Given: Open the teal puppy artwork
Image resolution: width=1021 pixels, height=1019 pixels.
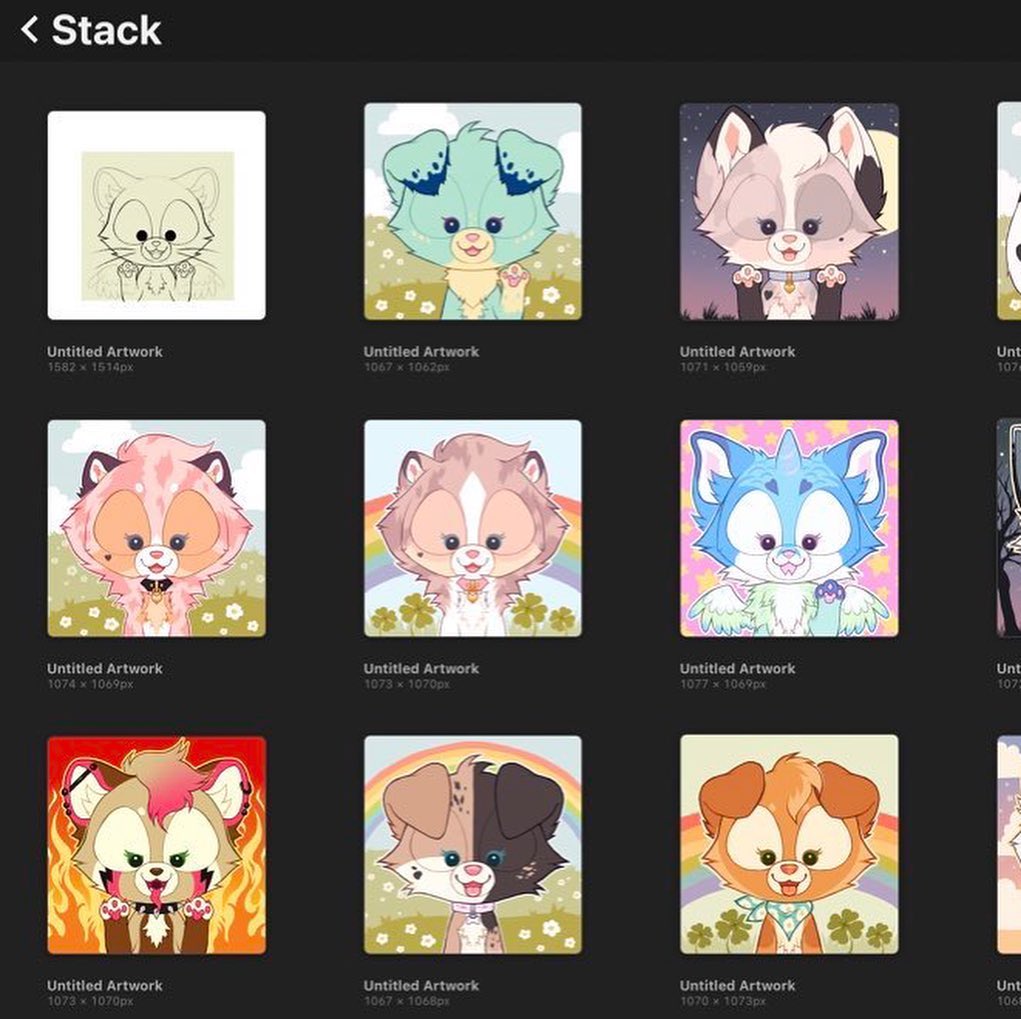Looking at the screenshot, I should coord(472,211).
